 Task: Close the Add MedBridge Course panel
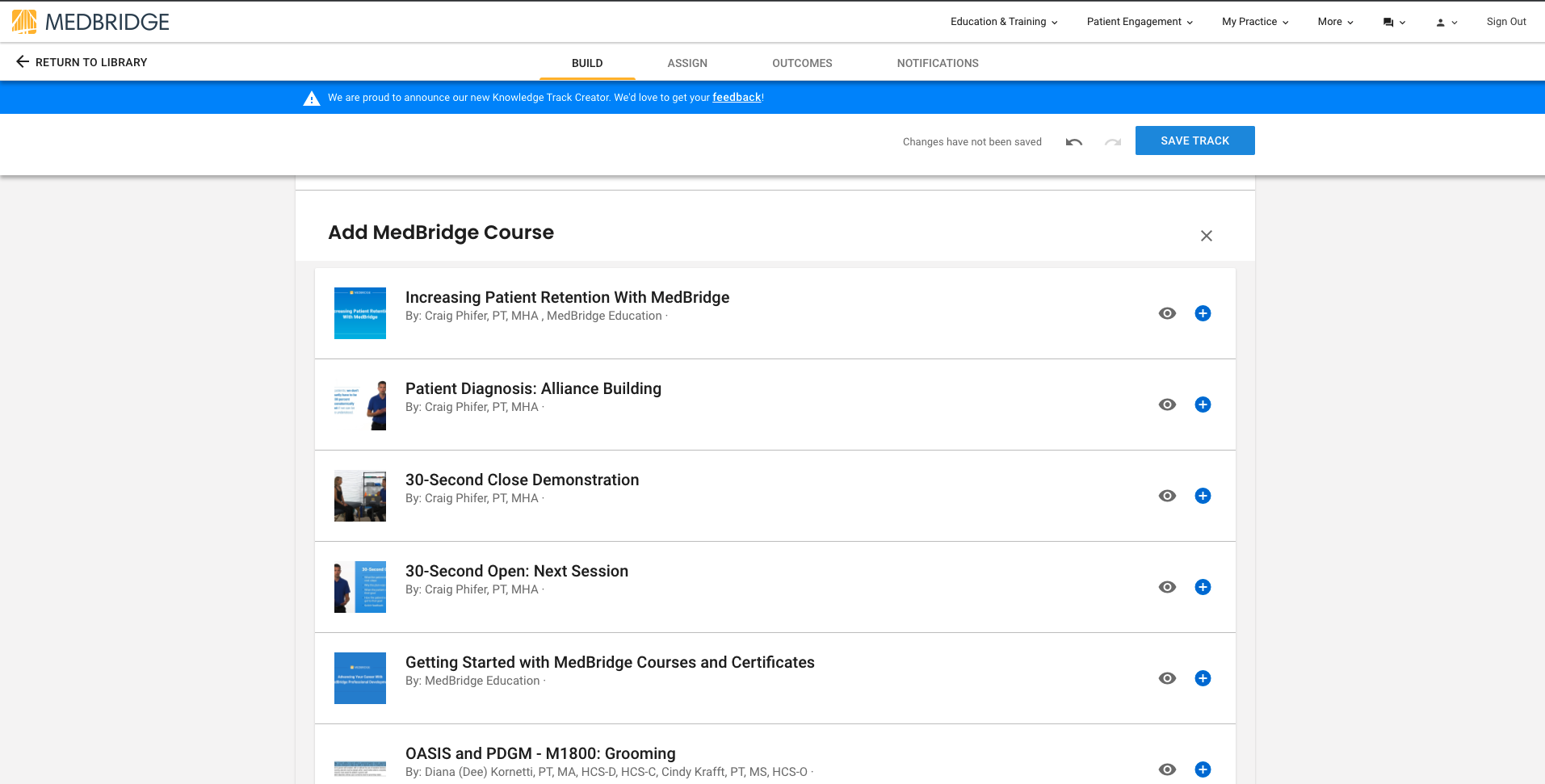1206,236
